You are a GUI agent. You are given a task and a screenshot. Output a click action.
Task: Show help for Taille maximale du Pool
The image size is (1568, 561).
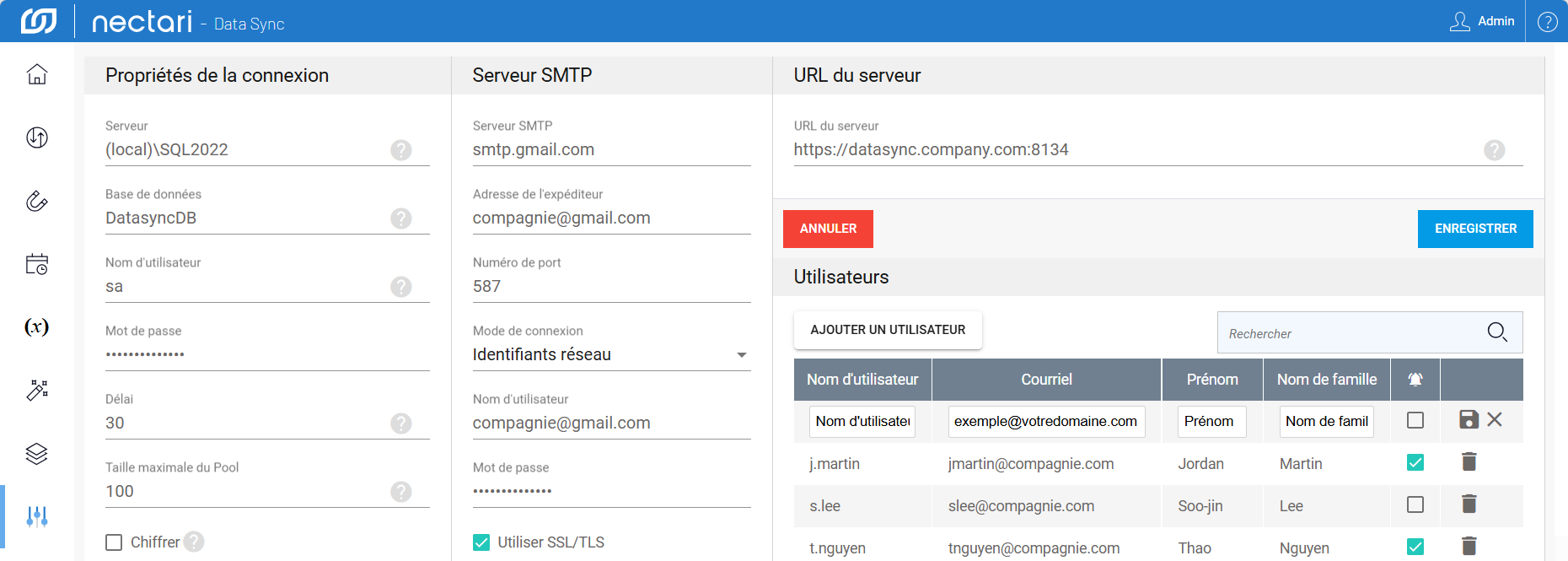pyautogui.click(x=401, y=492)
